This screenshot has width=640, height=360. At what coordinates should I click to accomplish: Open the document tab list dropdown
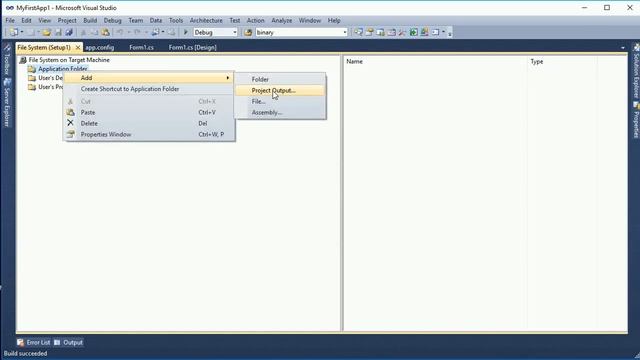(x=623, y=48)
